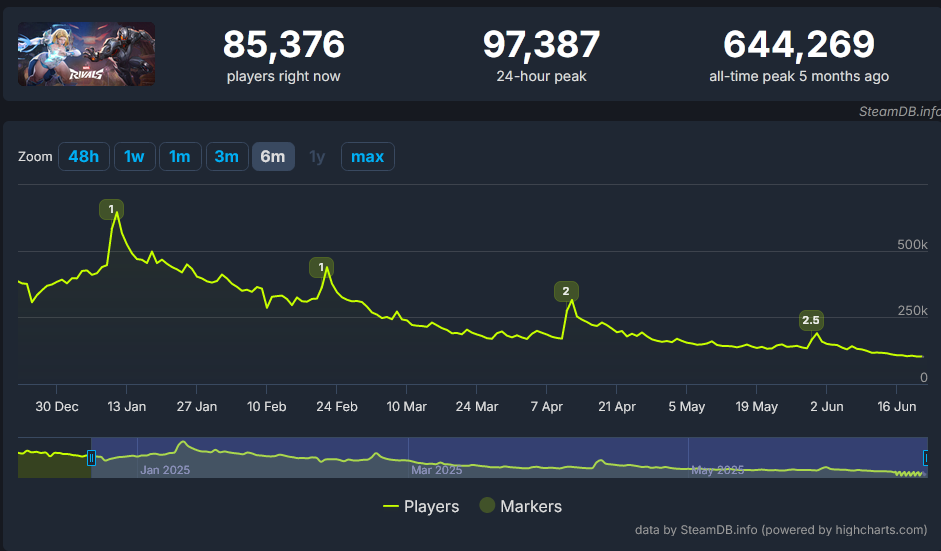This screenshot has height=551, width=941.
Task: Select the 6m zoom range
Action: point(273,157)
